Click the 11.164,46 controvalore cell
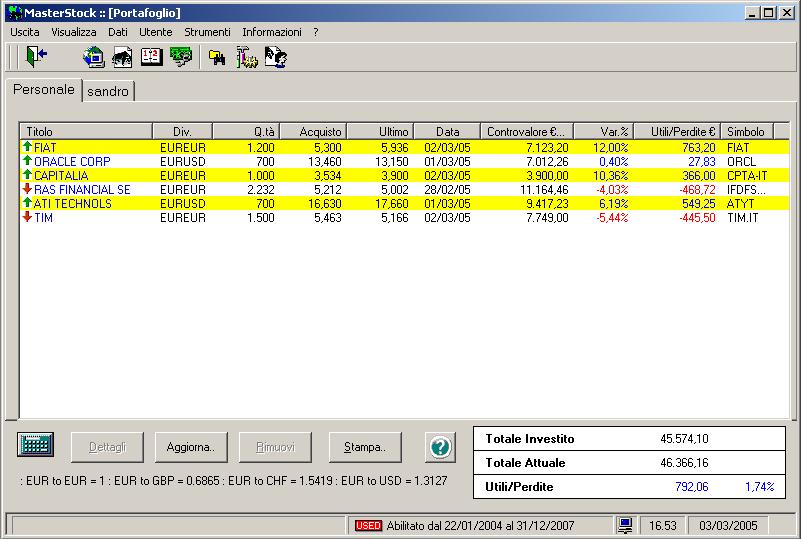 click(x=544, y=190)
